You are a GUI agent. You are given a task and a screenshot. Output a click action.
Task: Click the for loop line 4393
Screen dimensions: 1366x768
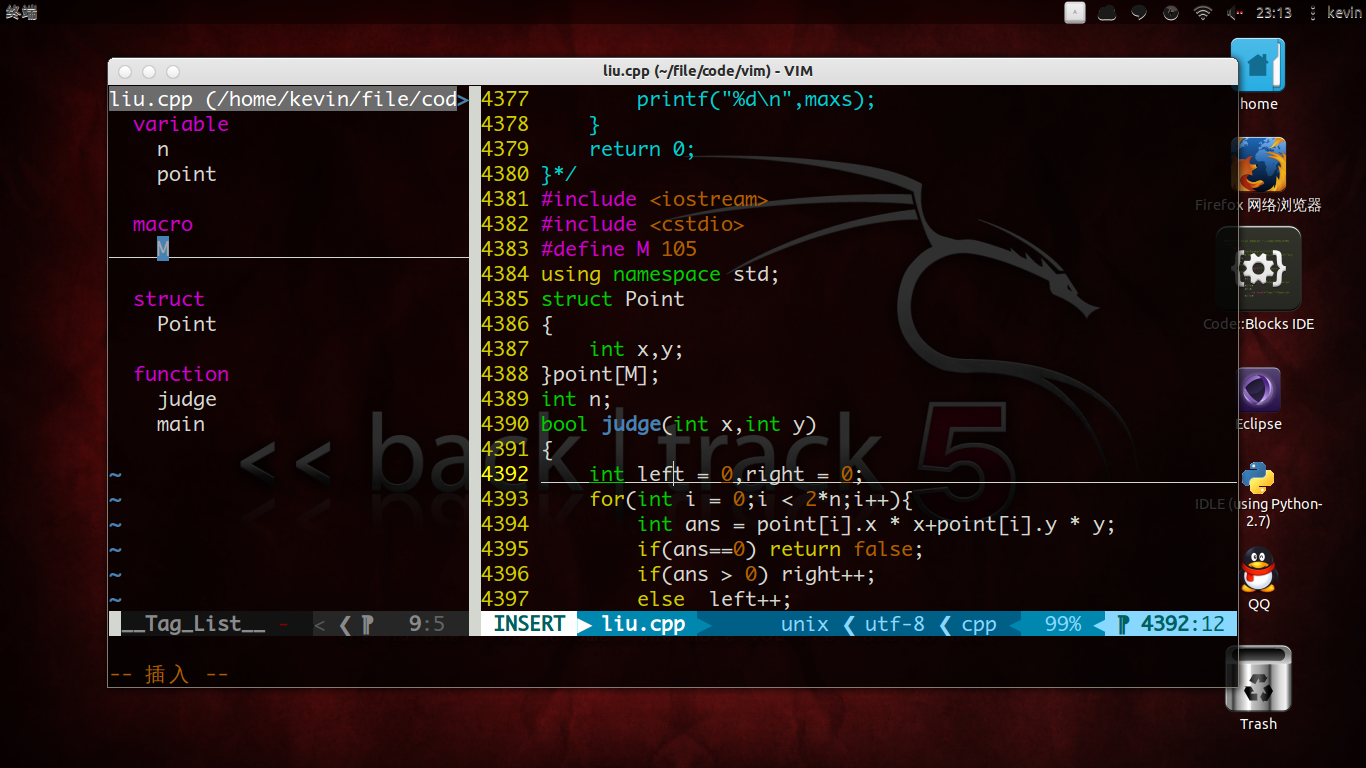tap(750, 499)
